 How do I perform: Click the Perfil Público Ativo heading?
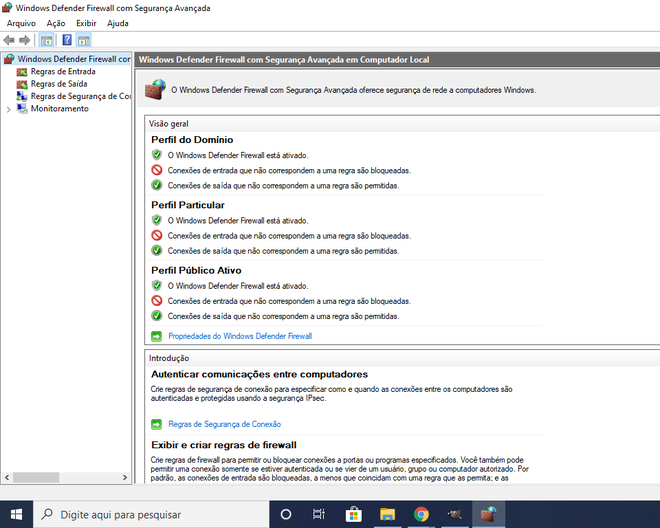[196, 270]
